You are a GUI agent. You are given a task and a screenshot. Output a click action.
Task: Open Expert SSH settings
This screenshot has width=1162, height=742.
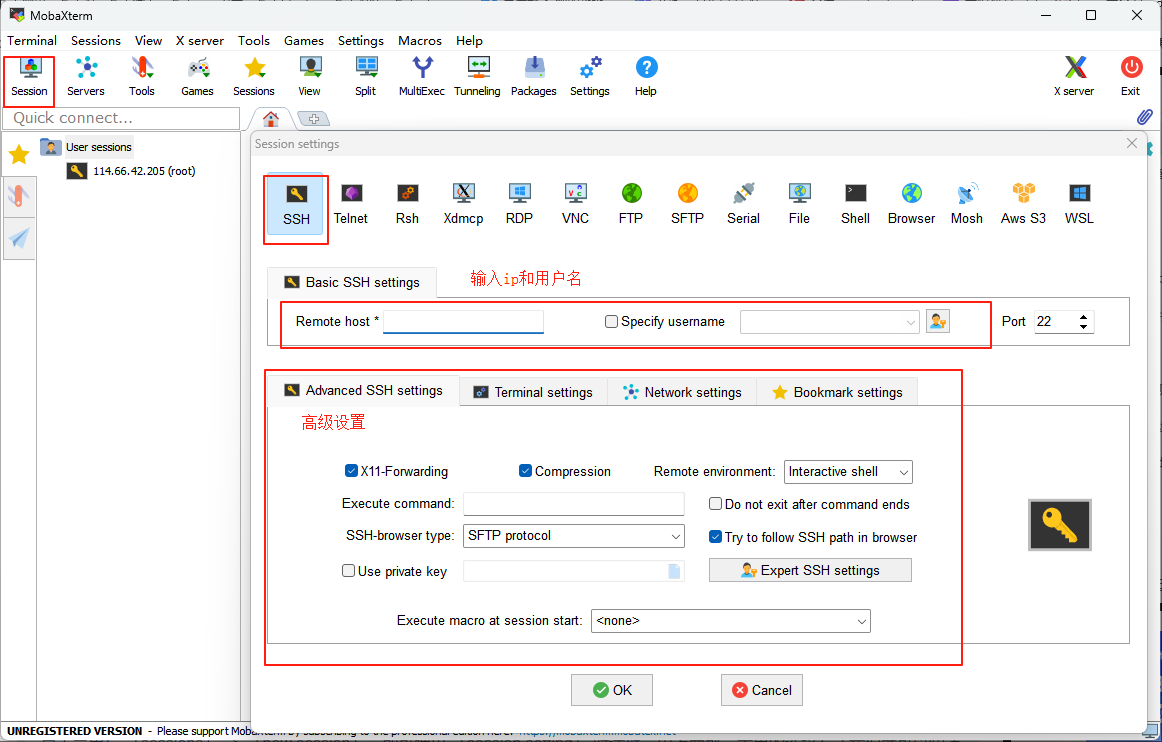pos(809,570)
